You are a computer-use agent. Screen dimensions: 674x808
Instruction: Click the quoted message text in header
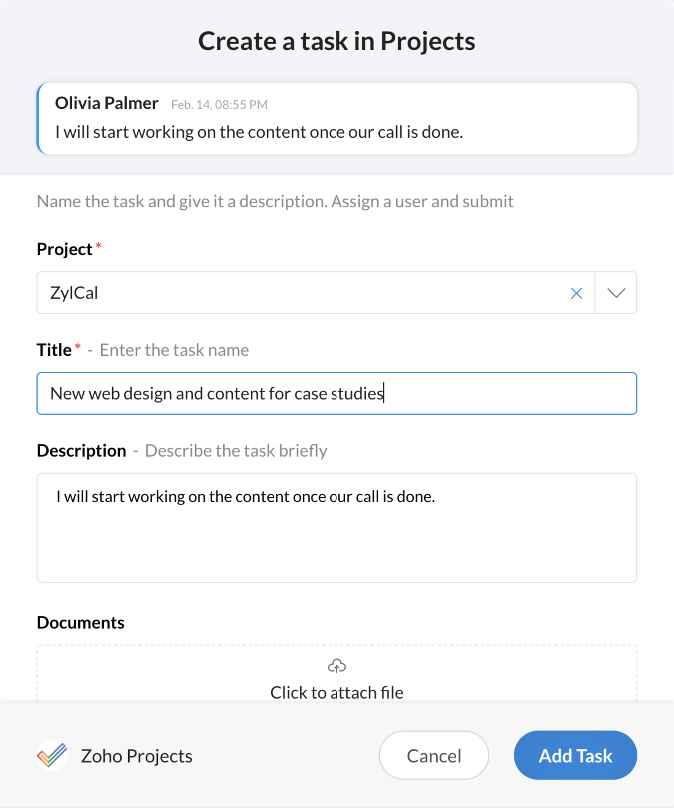coord(258,131)
